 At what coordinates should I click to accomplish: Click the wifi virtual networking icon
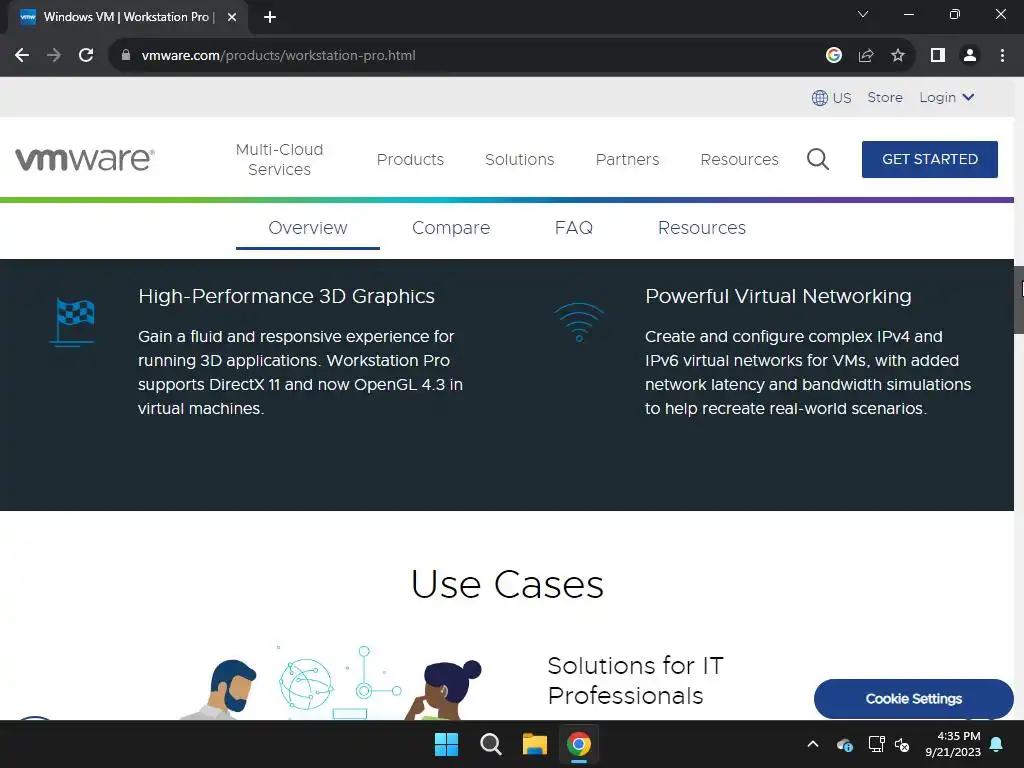coord(579,322)
